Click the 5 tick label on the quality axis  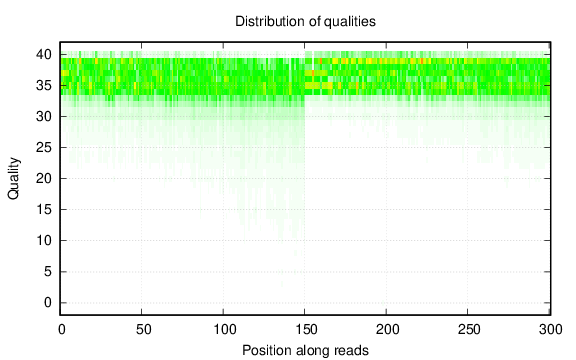(48, 271)
